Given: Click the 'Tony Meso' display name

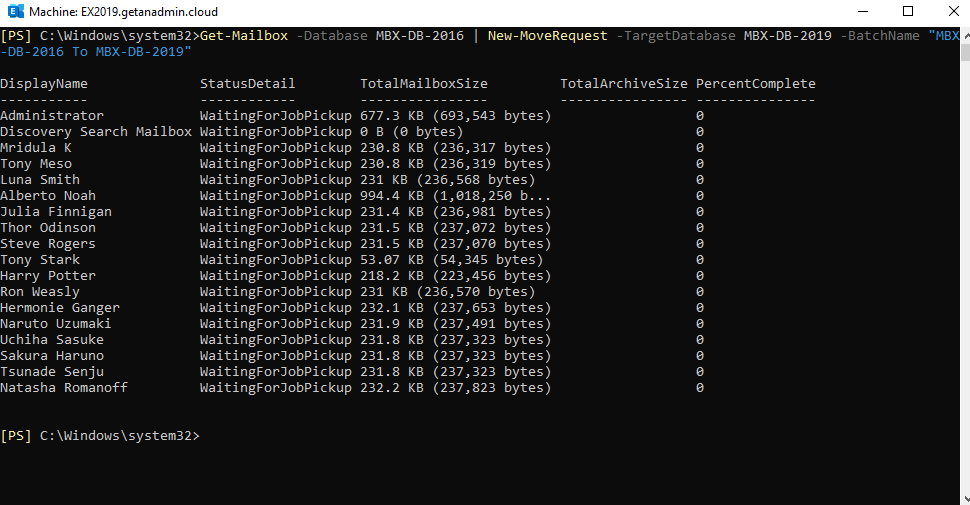Looking at the screenshot, I should 36,164.
